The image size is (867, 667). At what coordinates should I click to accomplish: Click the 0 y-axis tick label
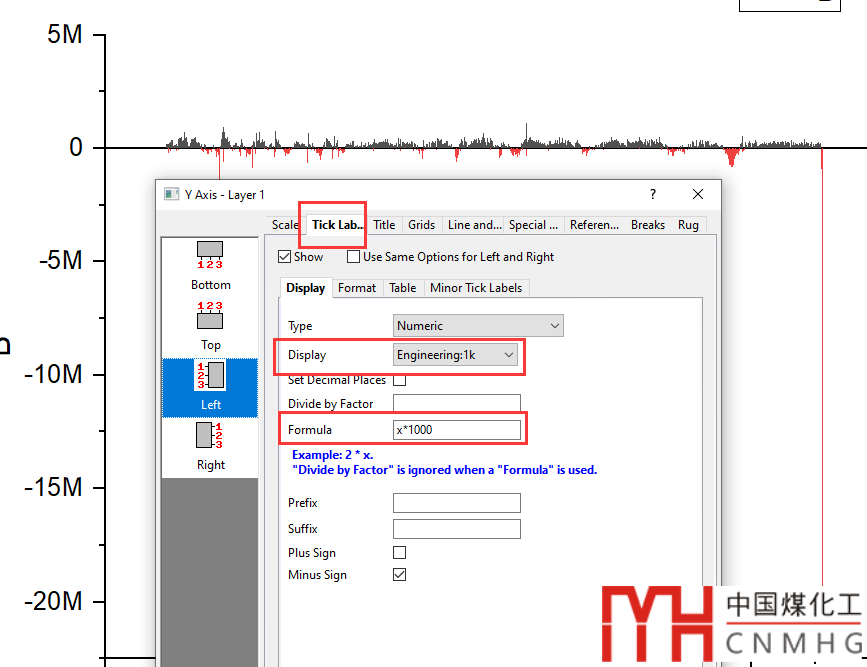tap(76, 147)
